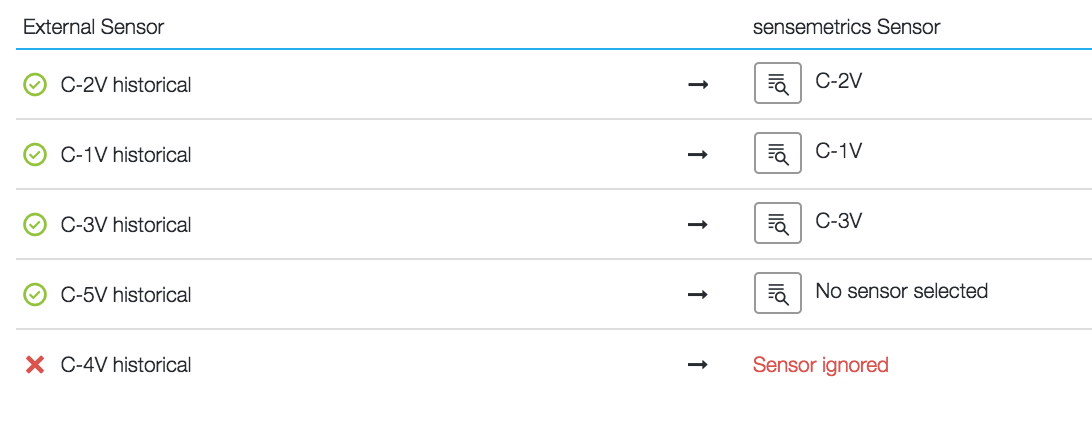The width and height of the screenshot is (1092, 422).
Task: Click the arrow in C-5V row
Action: pyautogui.click(x=698, y=295)
